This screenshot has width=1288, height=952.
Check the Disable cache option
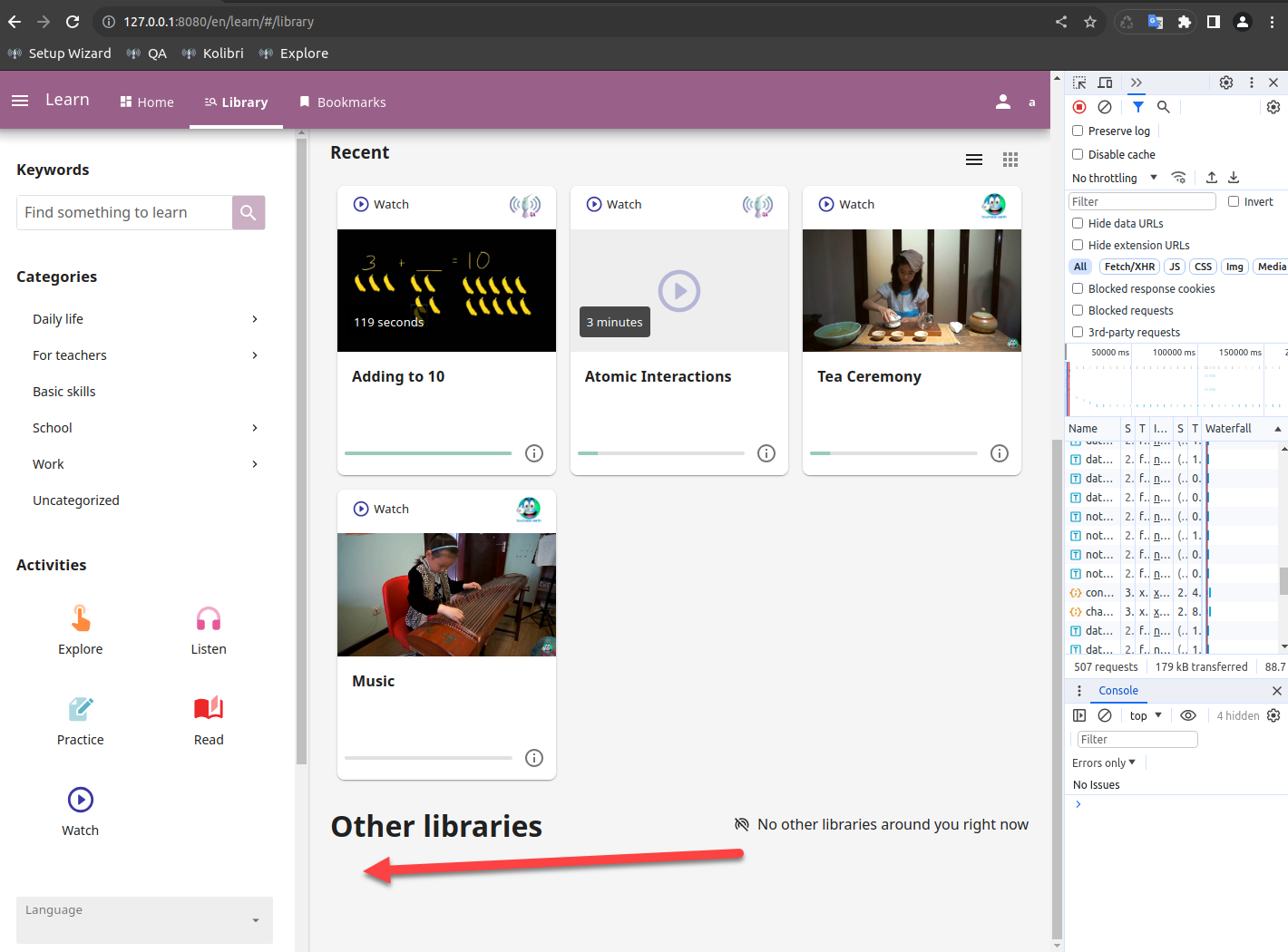coord(1078,154)
